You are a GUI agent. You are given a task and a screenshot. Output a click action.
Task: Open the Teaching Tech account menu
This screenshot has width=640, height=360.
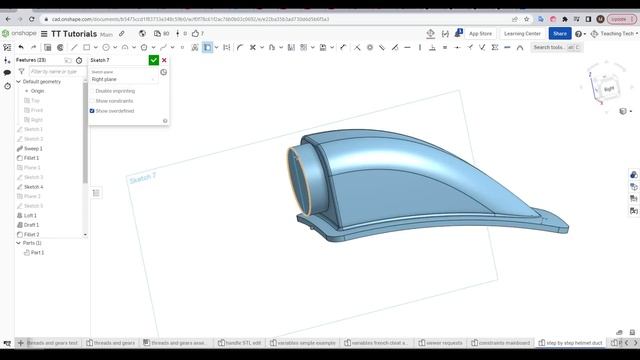tap(614, 33)
